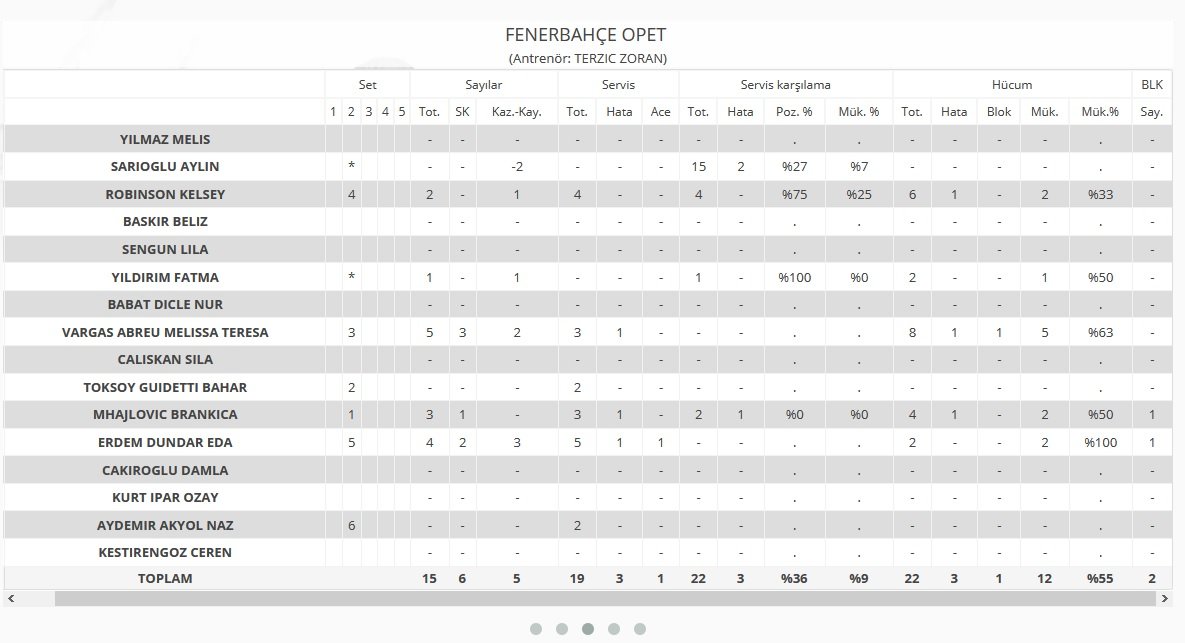
Task: Jump to the fifth carousel page dot
Action: coord(640,629)
